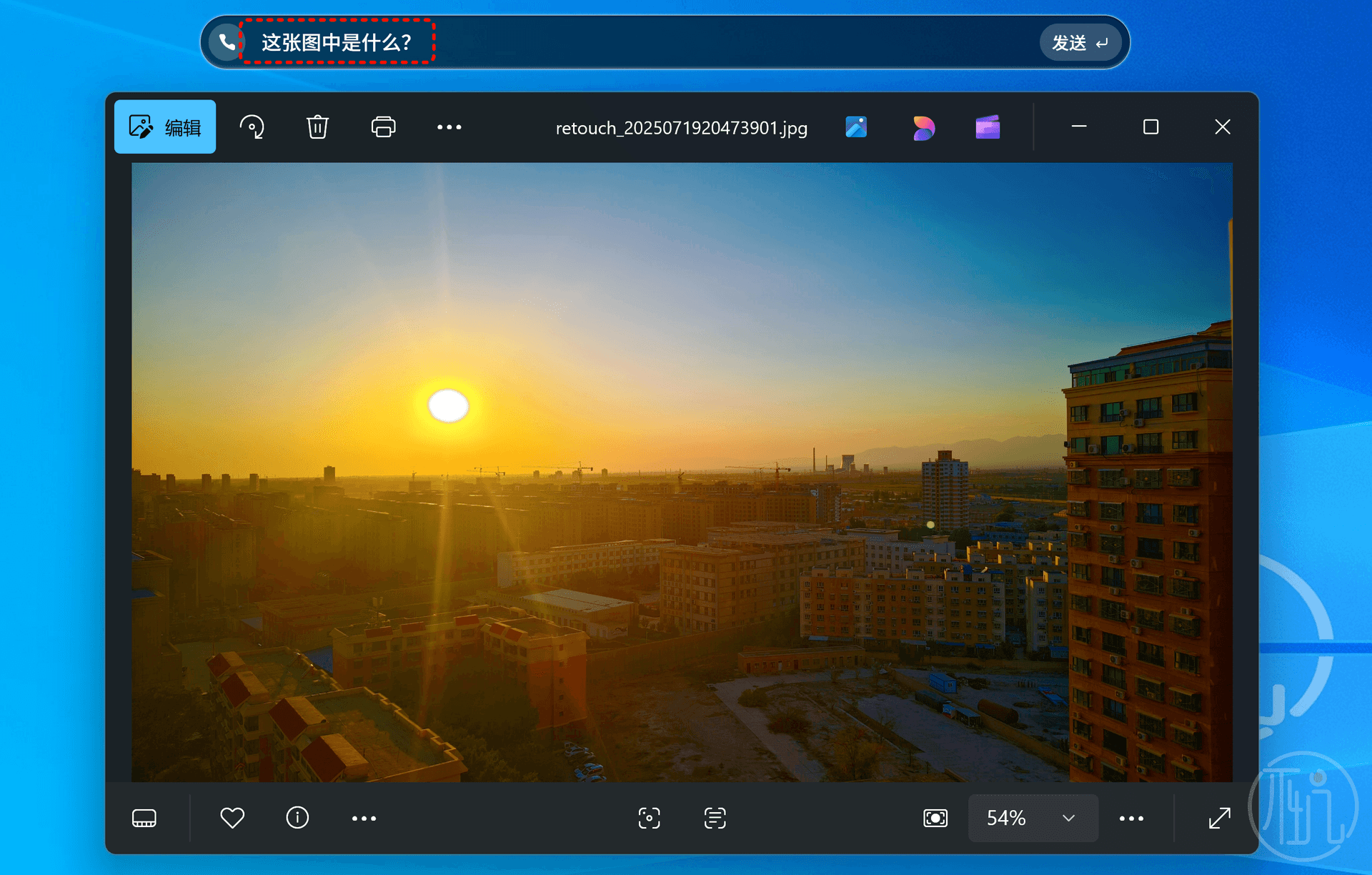Enter fullscreen with expand arrows
Image resolution: width=1372 pixels, height=875 pixels.
[x=1219, y=818]
